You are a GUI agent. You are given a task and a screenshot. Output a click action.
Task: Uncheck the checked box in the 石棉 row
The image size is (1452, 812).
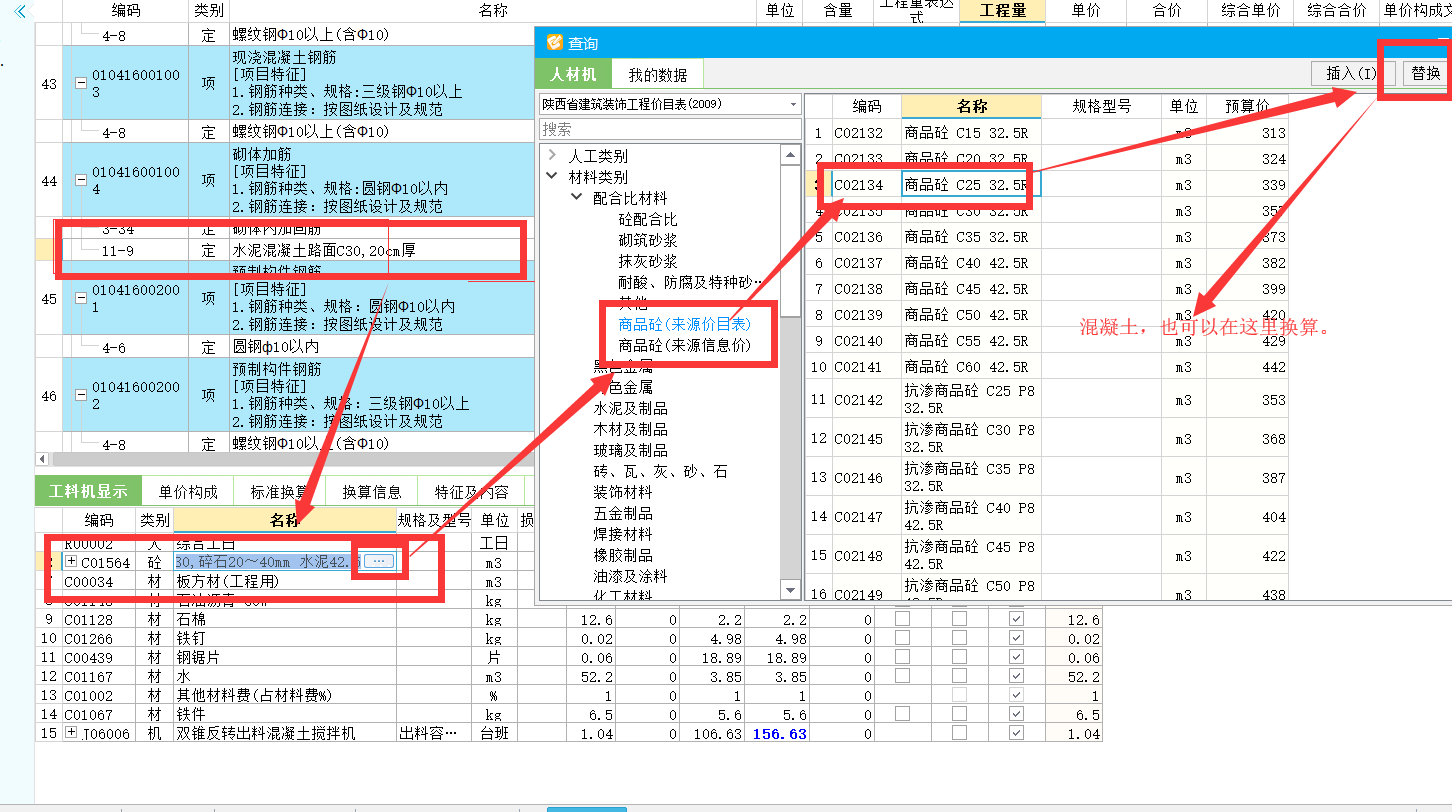pos(1017,620)
